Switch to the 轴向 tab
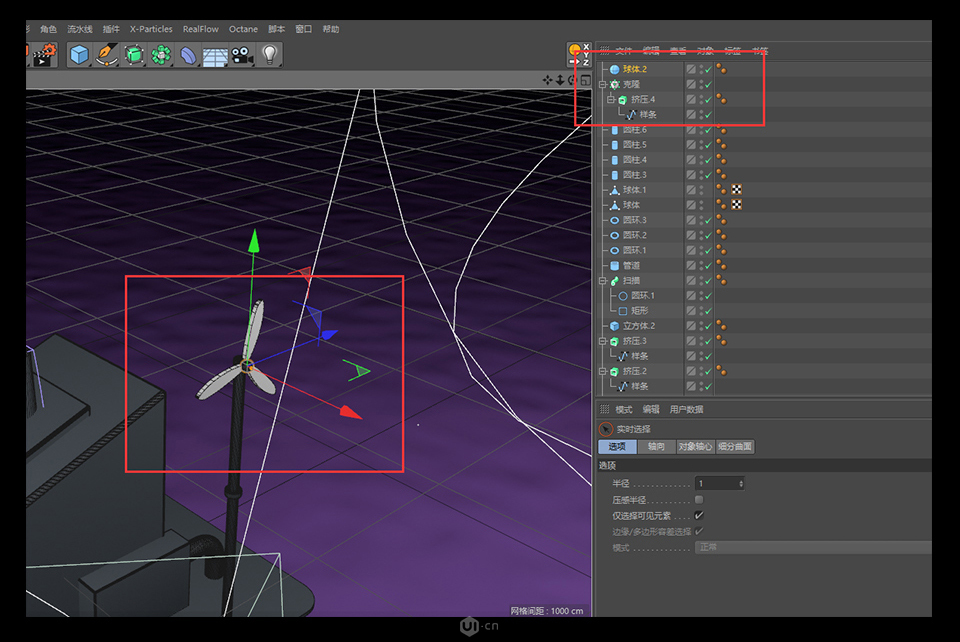This screenshot has width=960, height=642. (x=659, y=447)
